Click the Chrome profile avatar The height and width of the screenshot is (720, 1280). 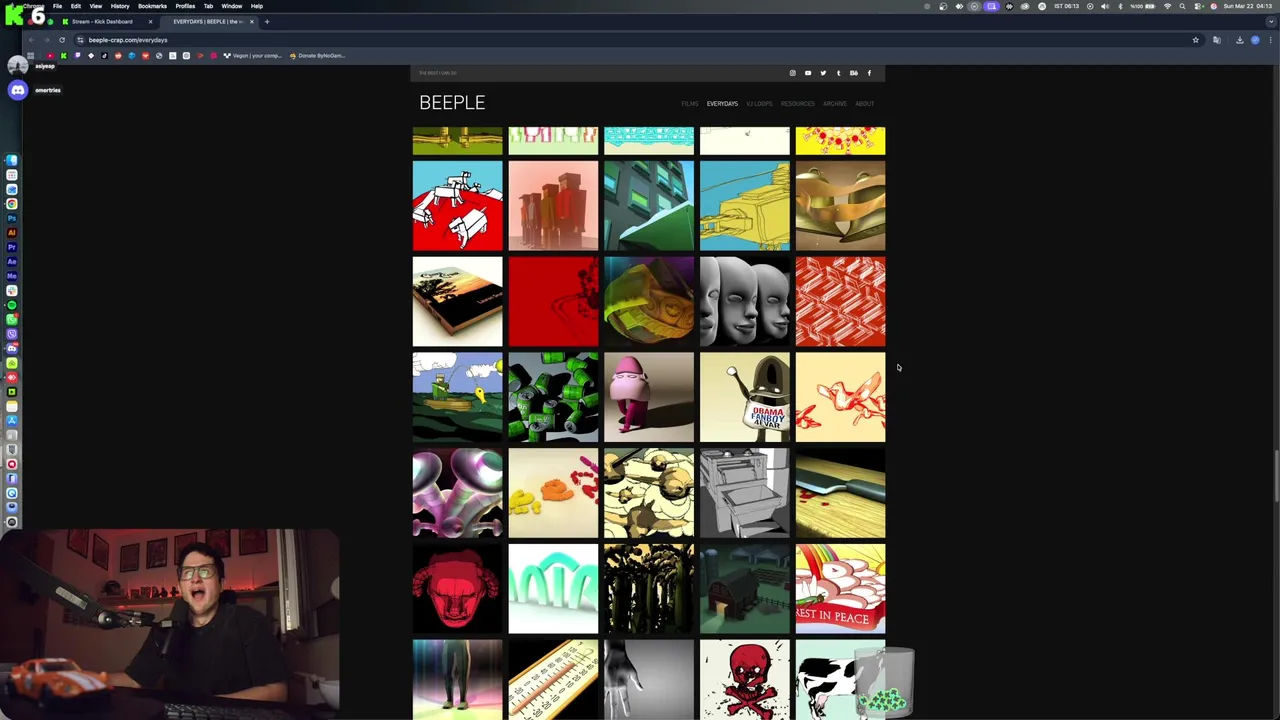click(1255, 40)
